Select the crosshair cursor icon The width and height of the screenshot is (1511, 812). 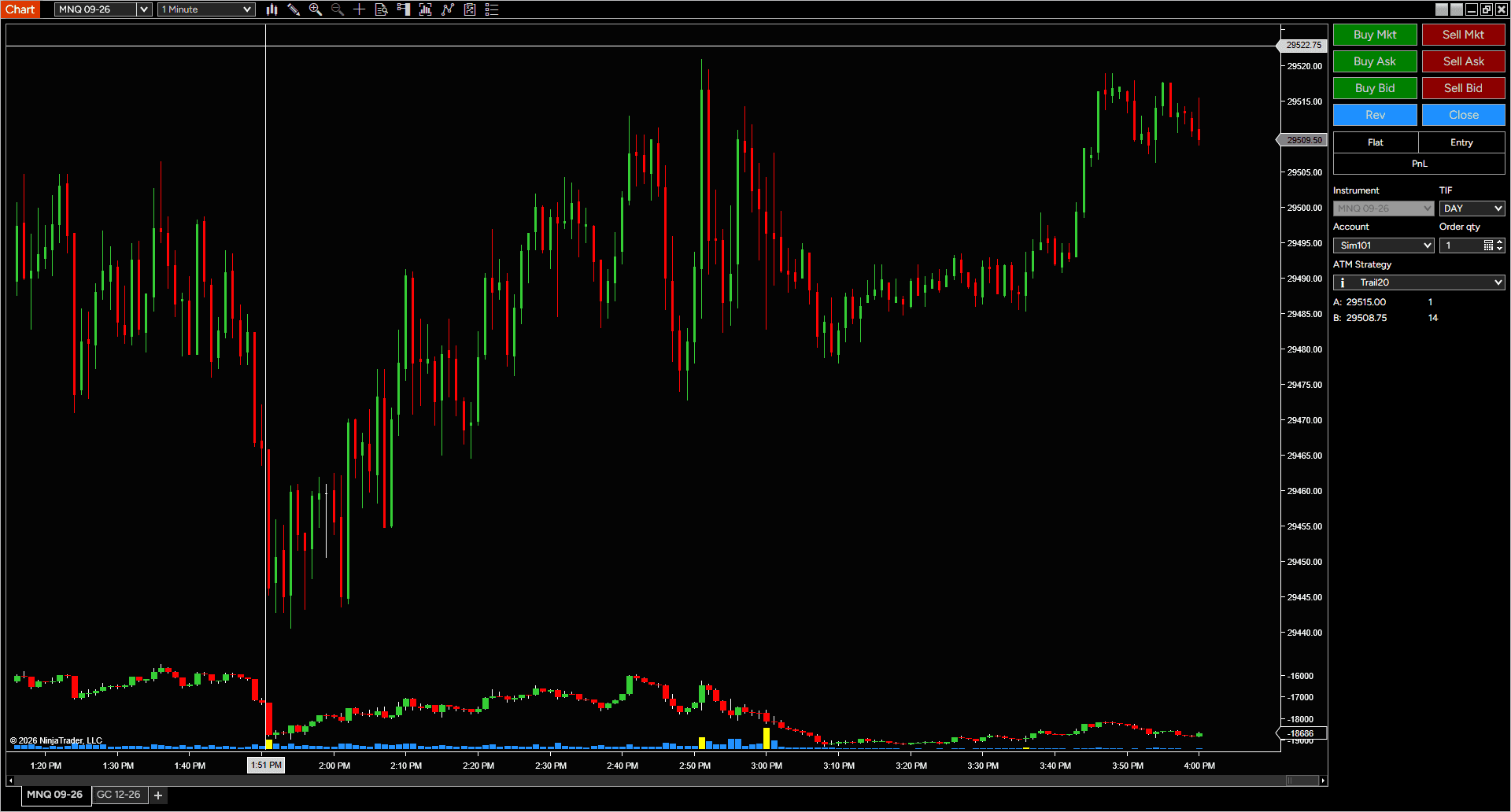coord(360,9)
